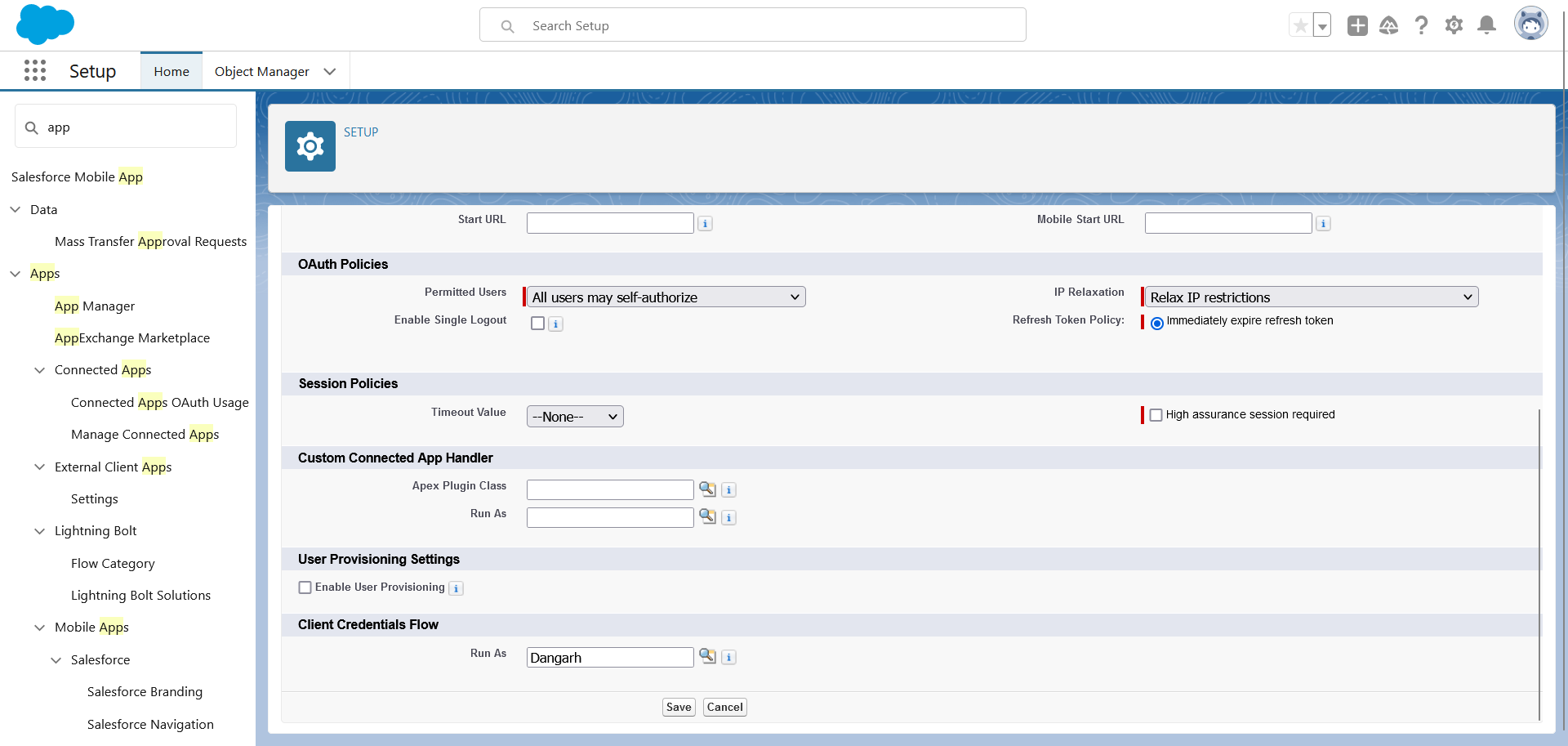Check High assurance session required
The image size is (1568, 746).
coord(1156,415)
